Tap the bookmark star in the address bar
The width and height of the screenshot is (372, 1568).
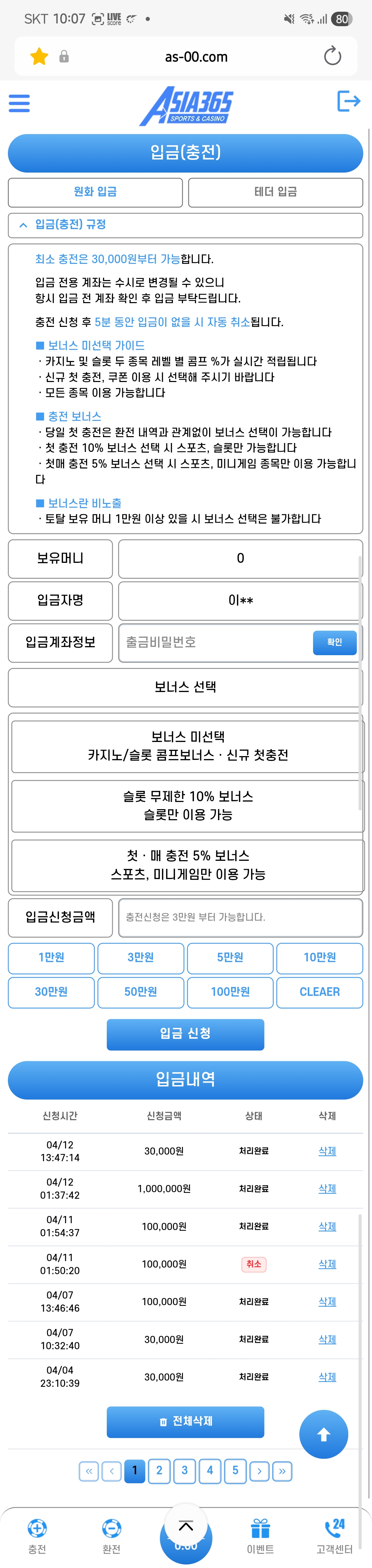38,56
